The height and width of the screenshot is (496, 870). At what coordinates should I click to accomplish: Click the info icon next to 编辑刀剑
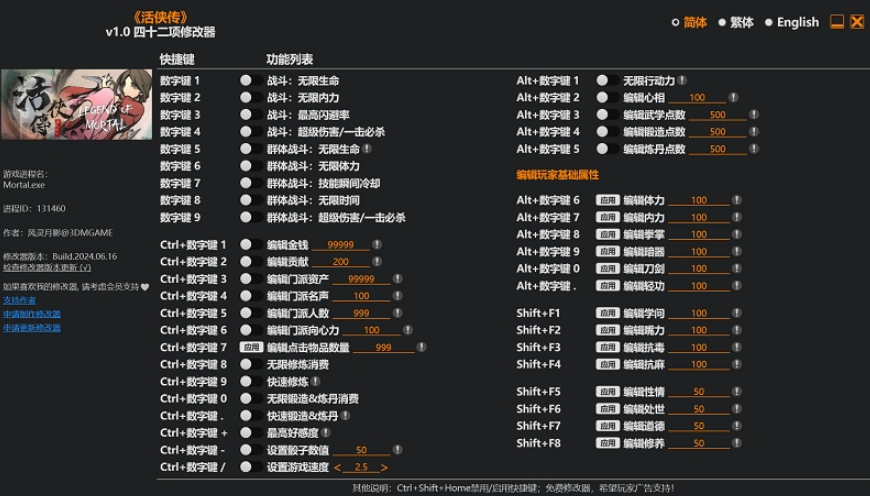736,268
